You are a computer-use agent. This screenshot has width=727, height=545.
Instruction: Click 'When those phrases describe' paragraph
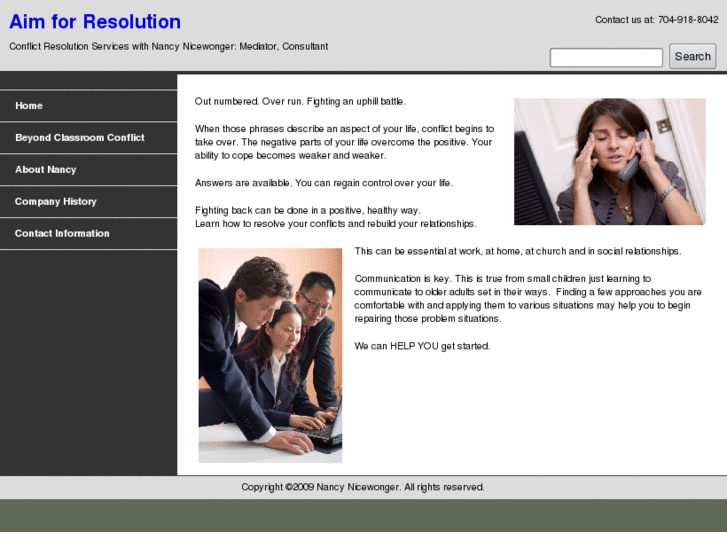click(344, 142)
